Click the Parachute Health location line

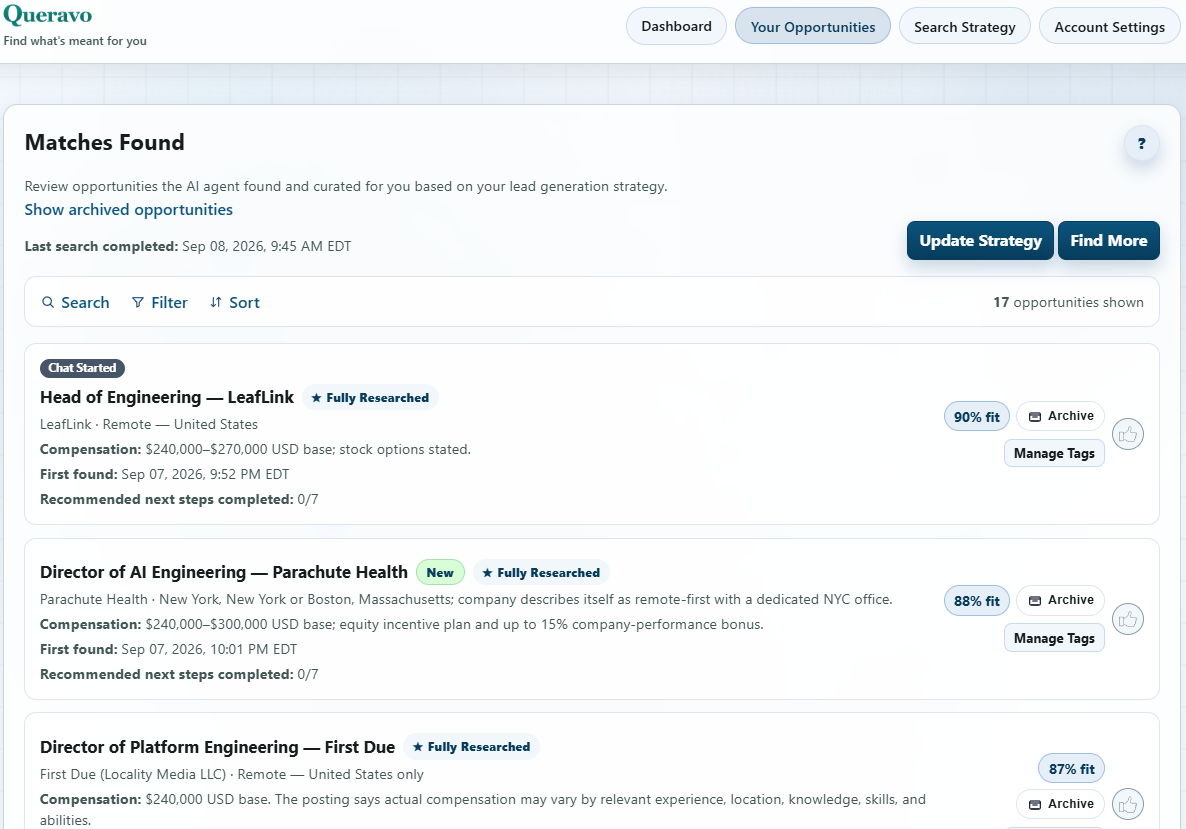(x=466, y=599)
